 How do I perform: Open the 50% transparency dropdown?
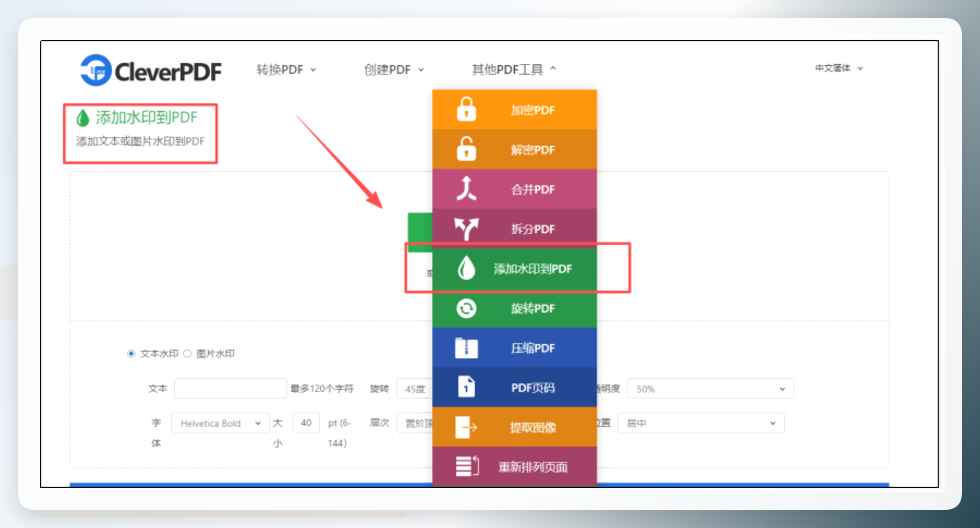[710, 389]
